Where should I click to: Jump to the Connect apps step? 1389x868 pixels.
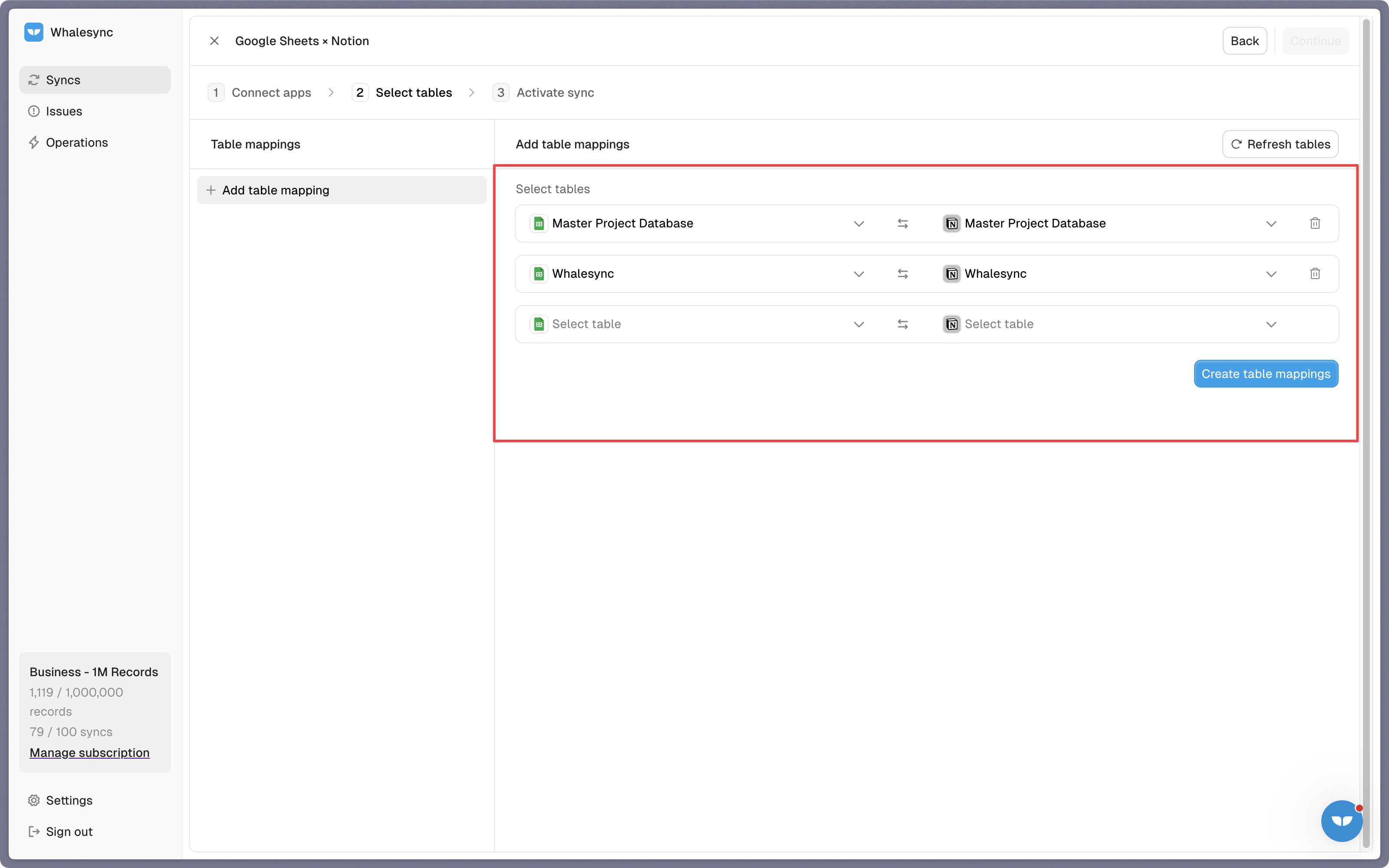click(x=260, y=92)
